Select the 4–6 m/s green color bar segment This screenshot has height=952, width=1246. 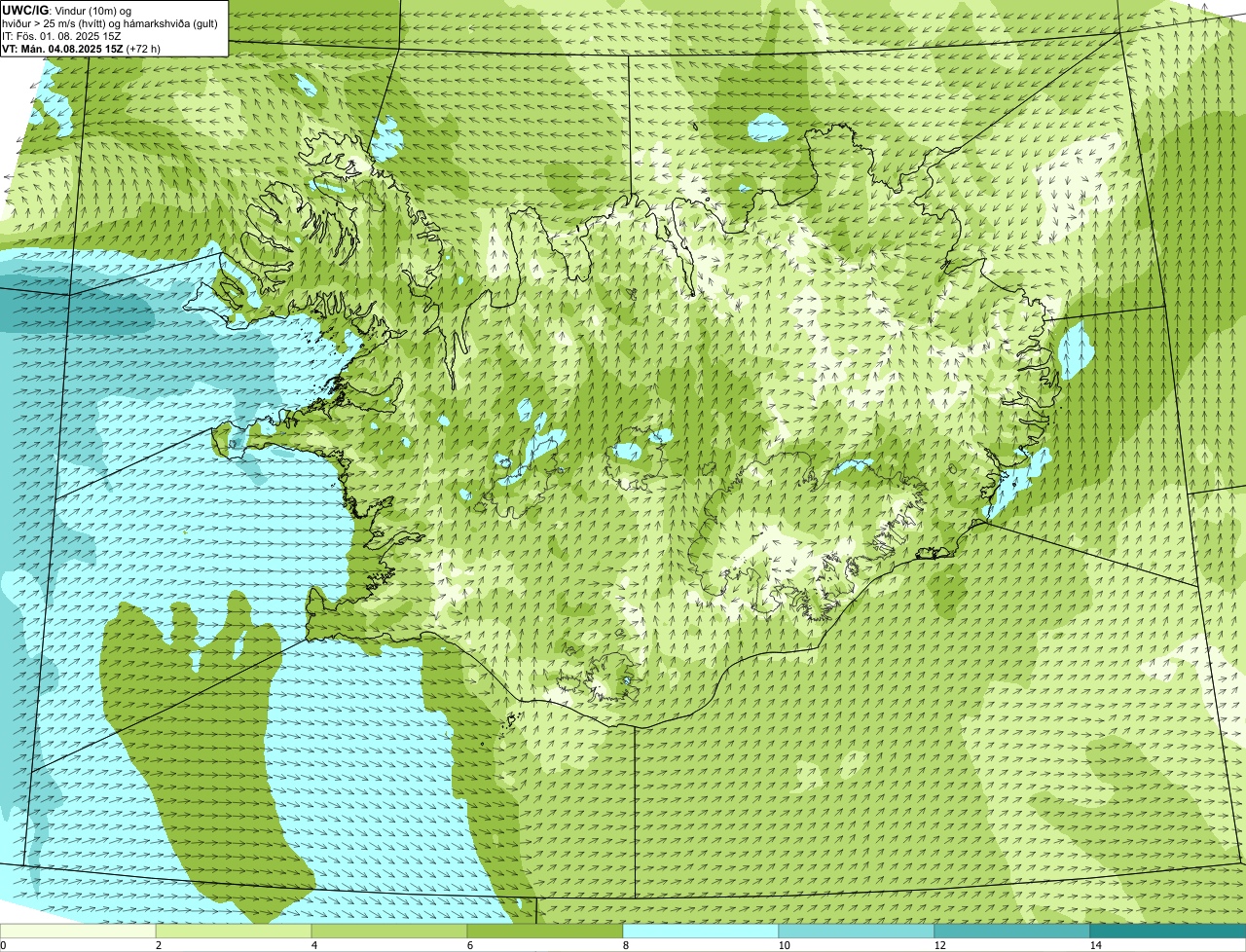(389, 931)
